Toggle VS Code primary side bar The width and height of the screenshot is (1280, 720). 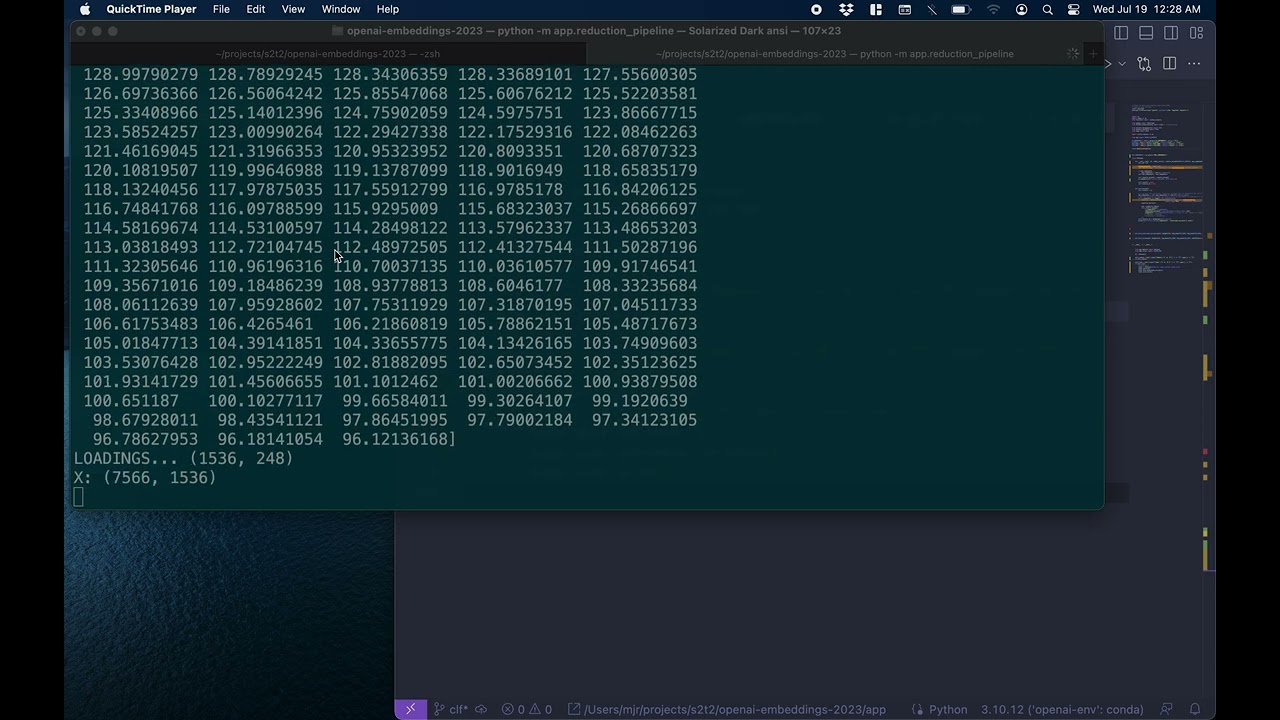(x=1121, y=33)
